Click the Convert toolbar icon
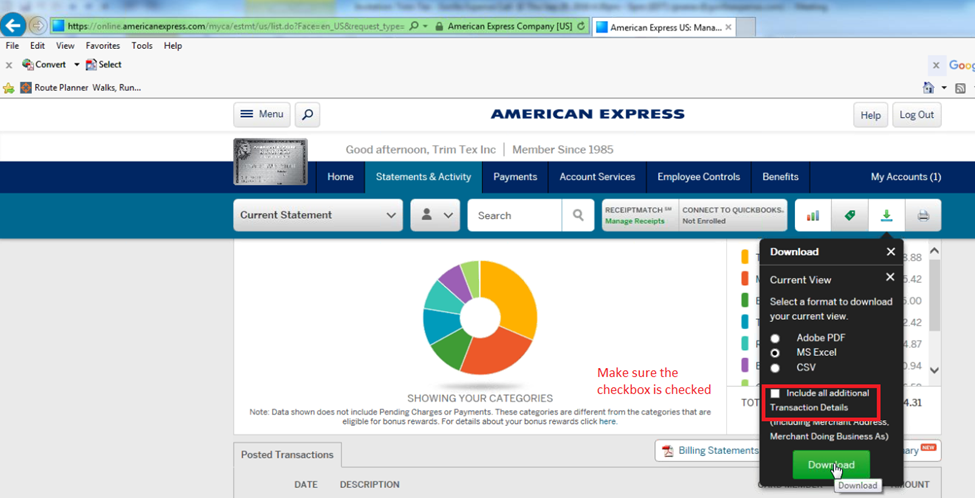Viewport: 975px width, 498px height. point(44,65)
